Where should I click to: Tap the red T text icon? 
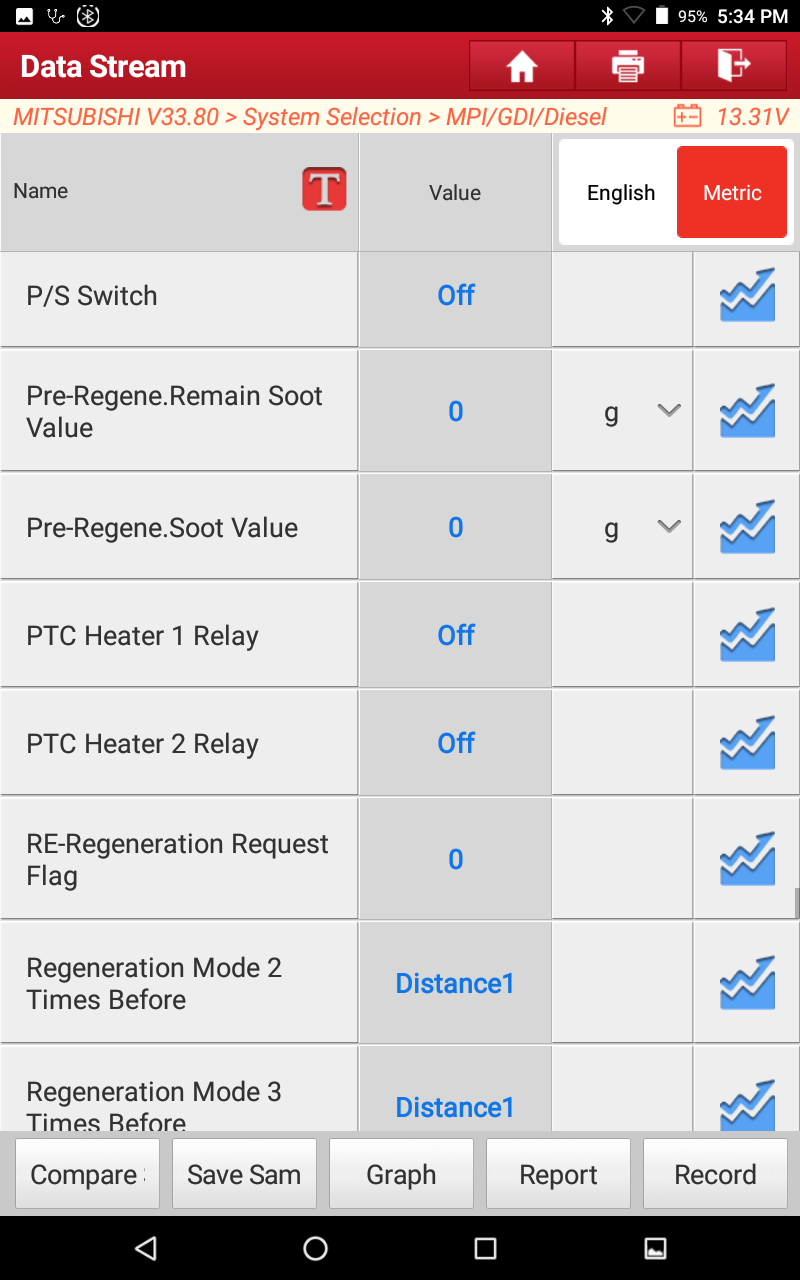pyautogui.click(x=324, y=189)
